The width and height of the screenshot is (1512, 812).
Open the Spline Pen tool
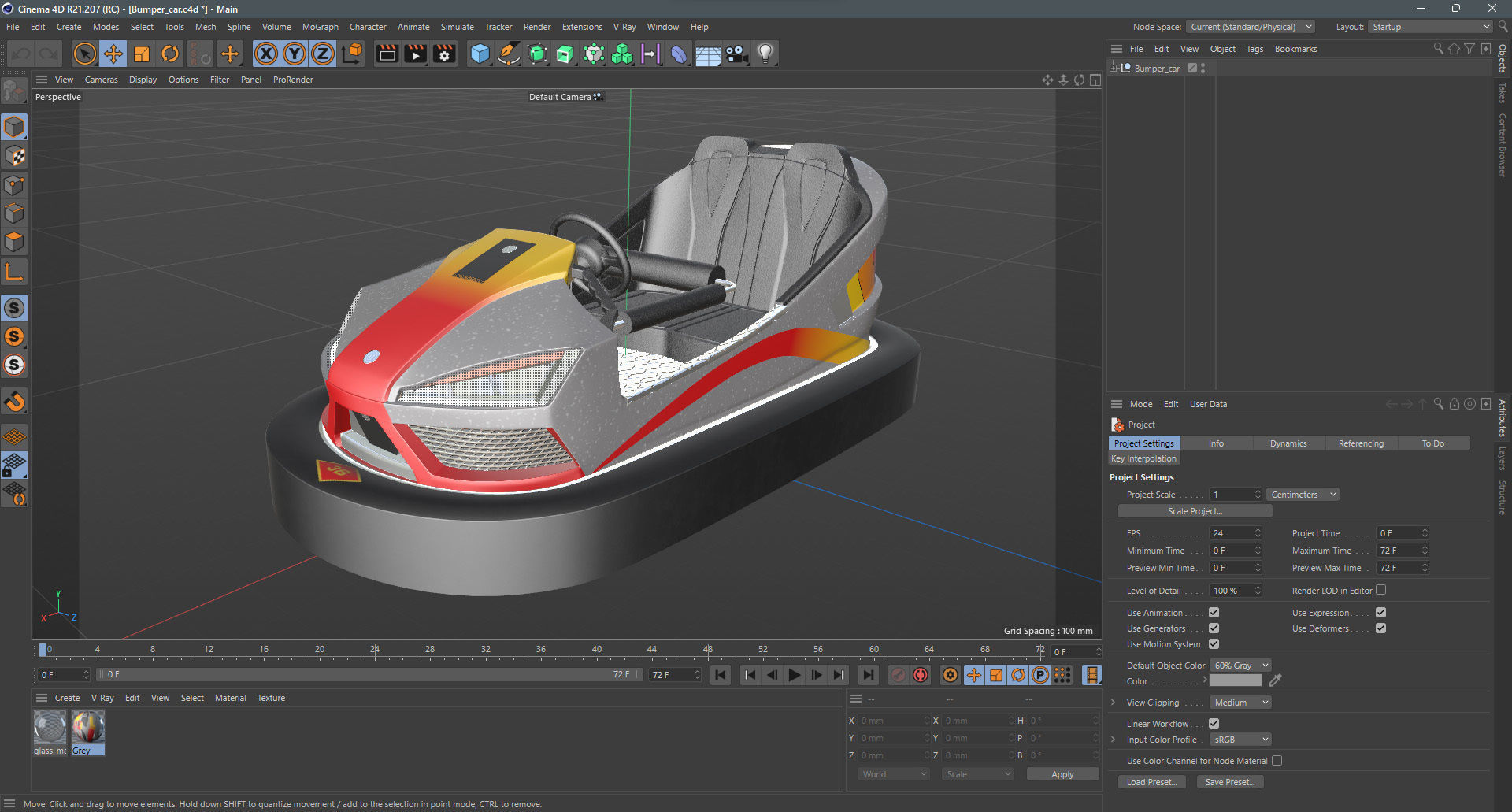point(509,54)
